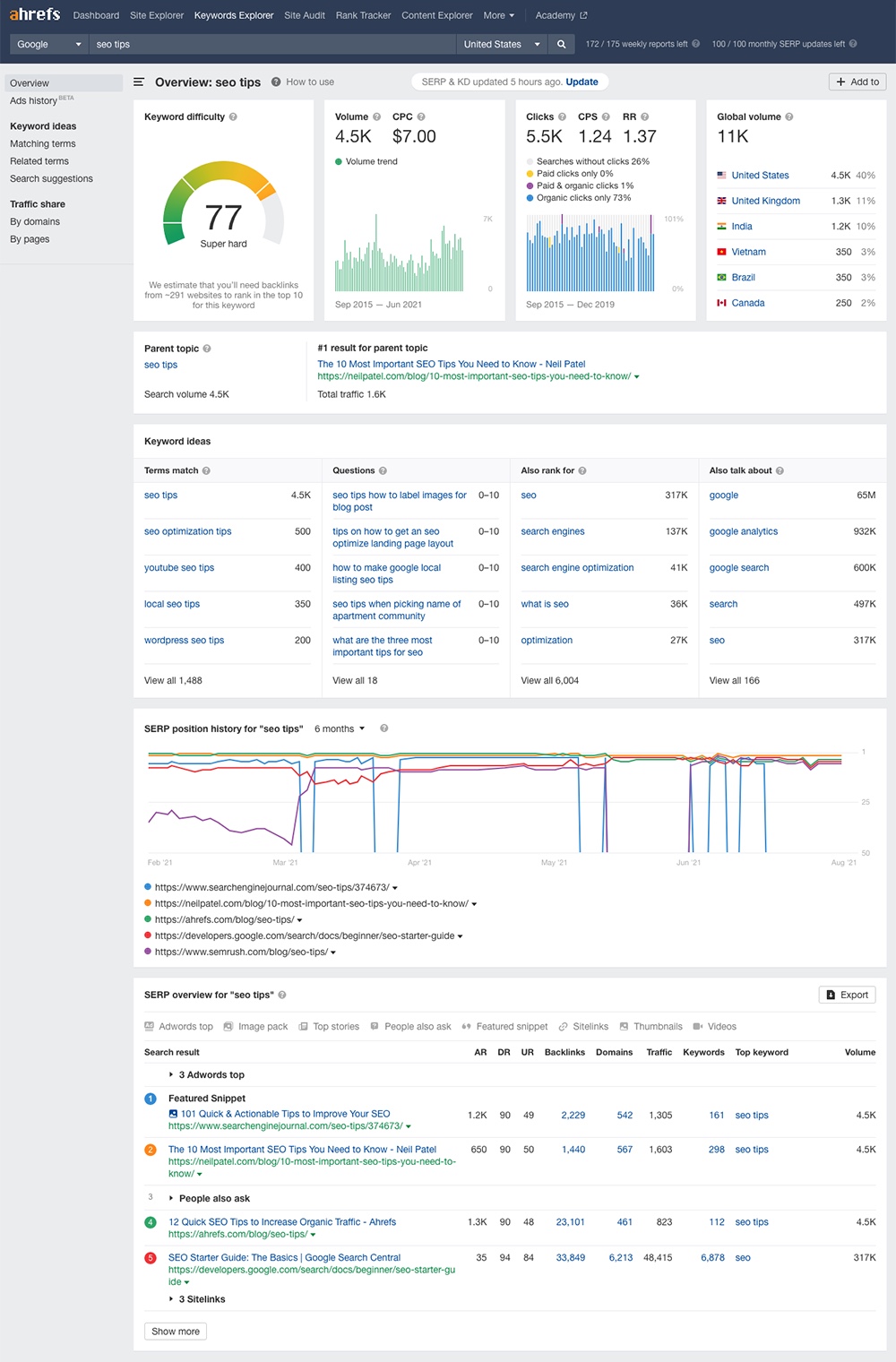The width and height of the screenshot is (896, 1362).
Task: Click the keyword search input field
Action: pos(272,44)
